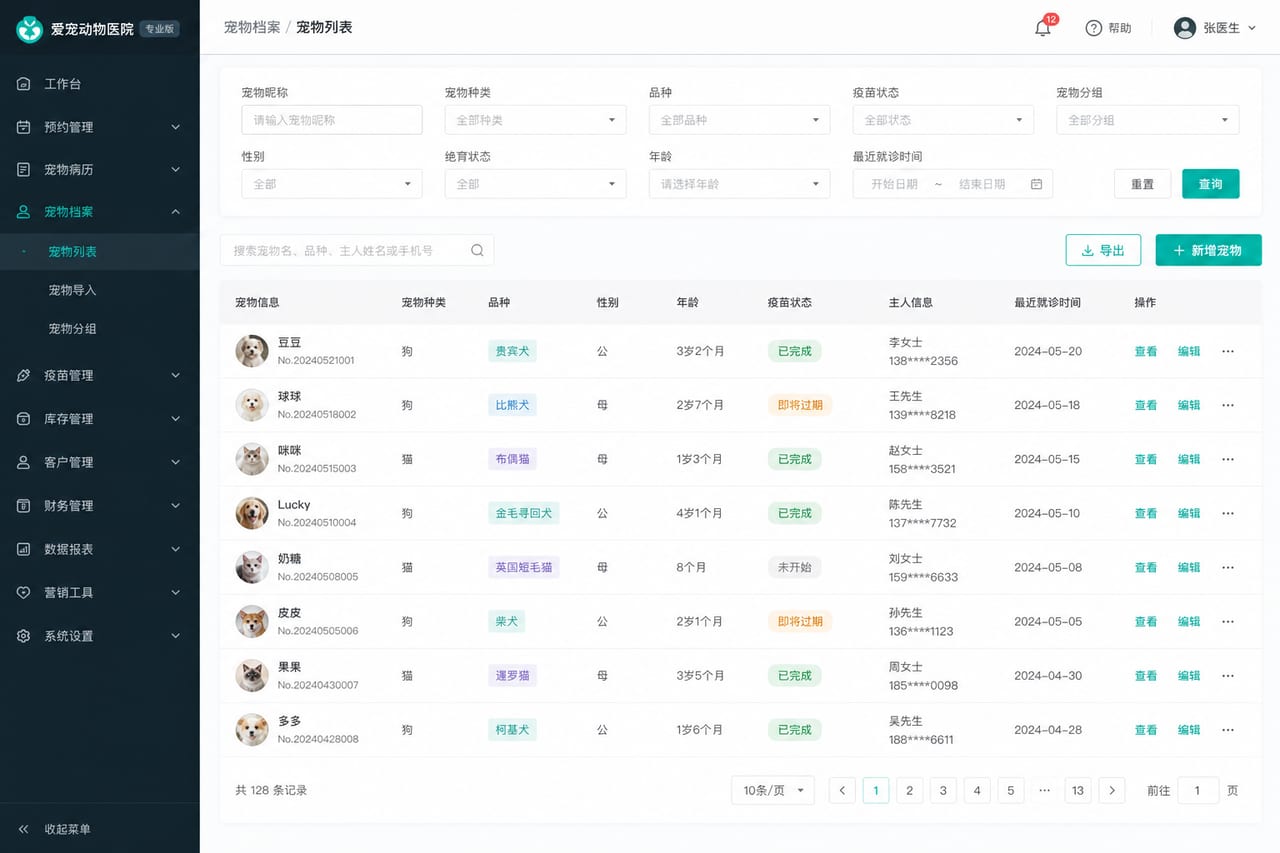The height and width of the screenshot is (853, 1280).
Task: Open more actions for 球球 row
Action: [1228, 405]
